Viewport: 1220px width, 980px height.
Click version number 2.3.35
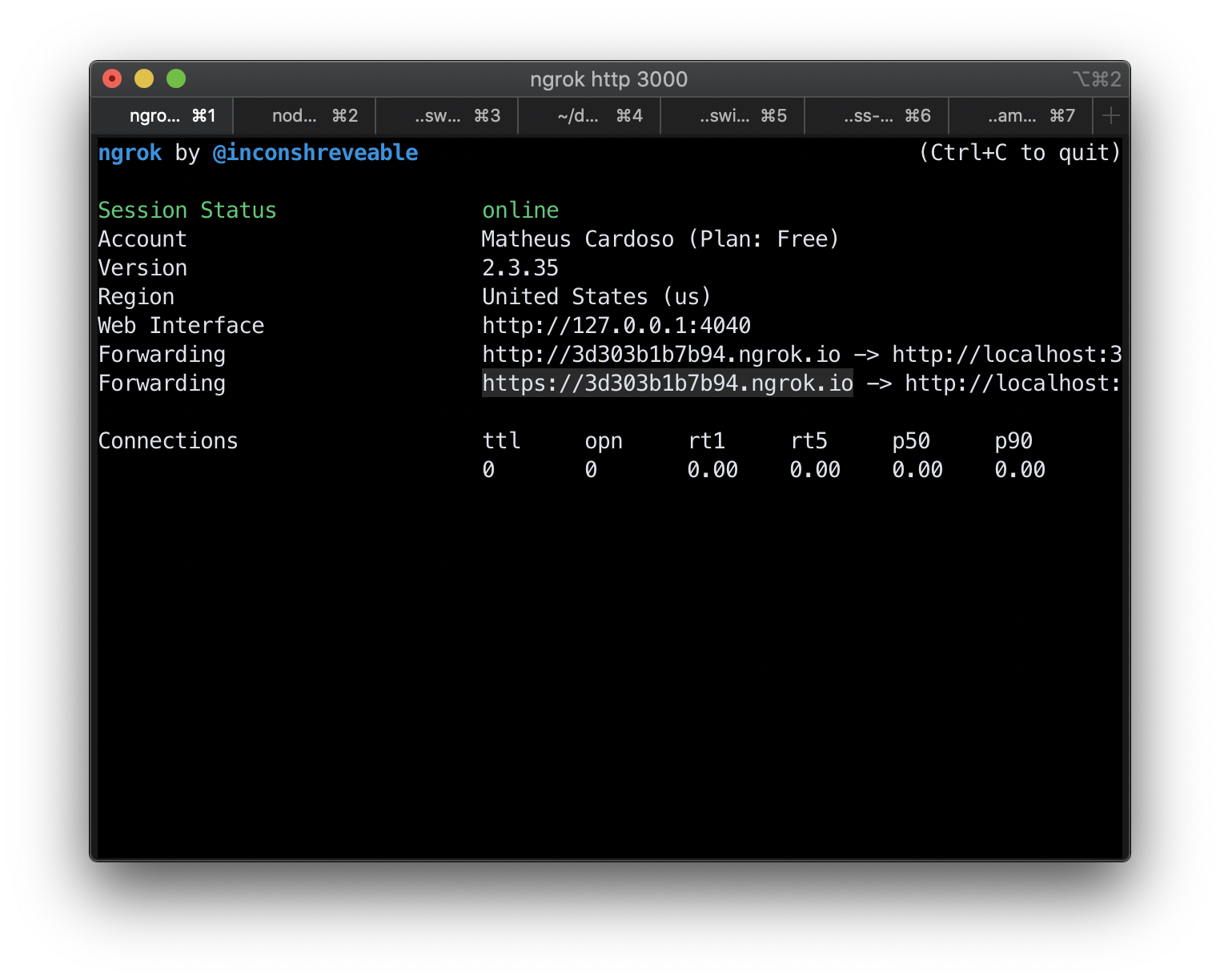tap(520, 268)
